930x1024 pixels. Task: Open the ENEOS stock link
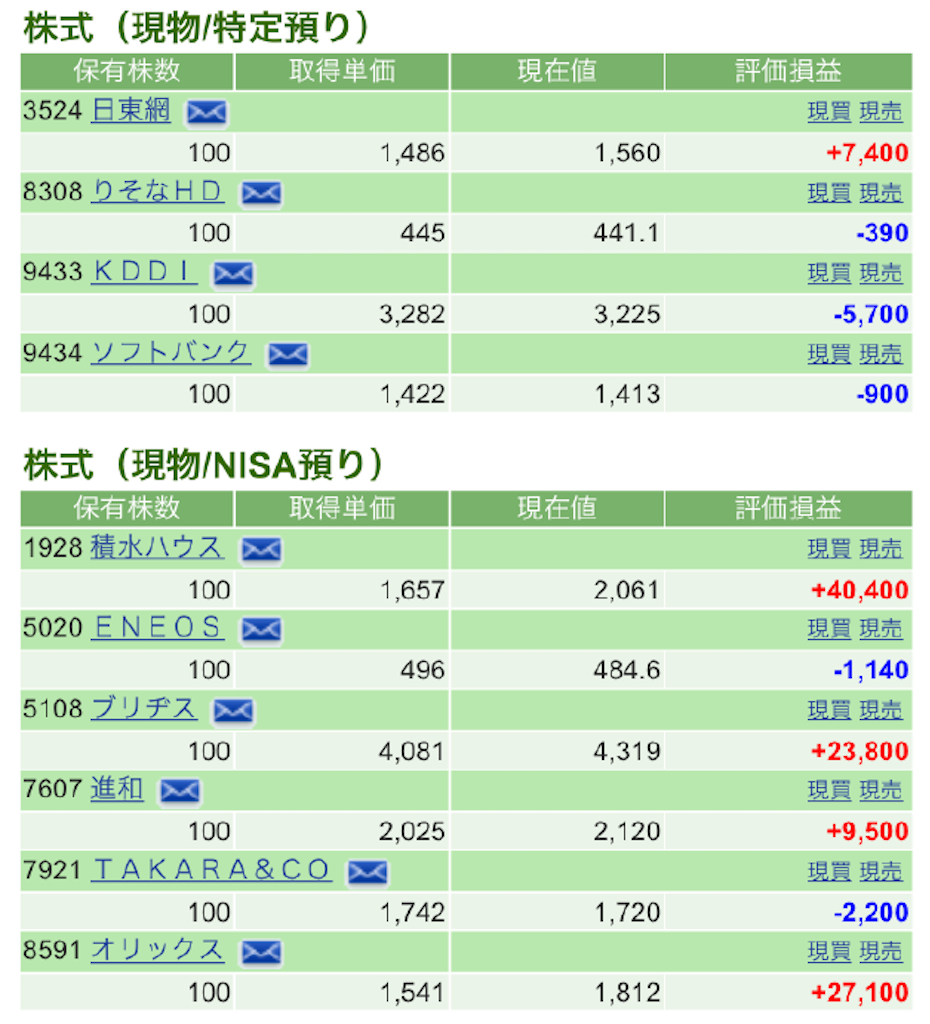(157, 628)
